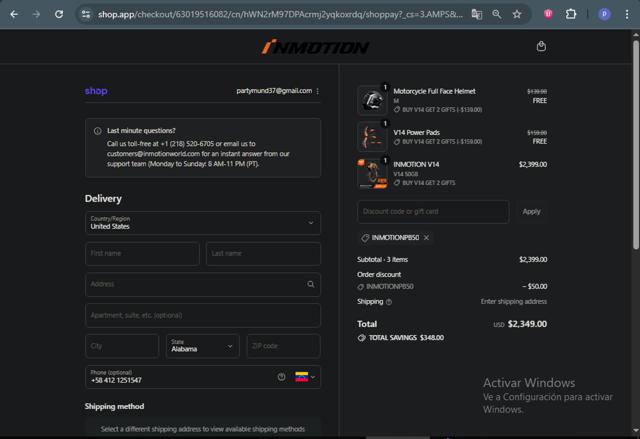Open the State dropdown showing Alabama

point(202,346)
